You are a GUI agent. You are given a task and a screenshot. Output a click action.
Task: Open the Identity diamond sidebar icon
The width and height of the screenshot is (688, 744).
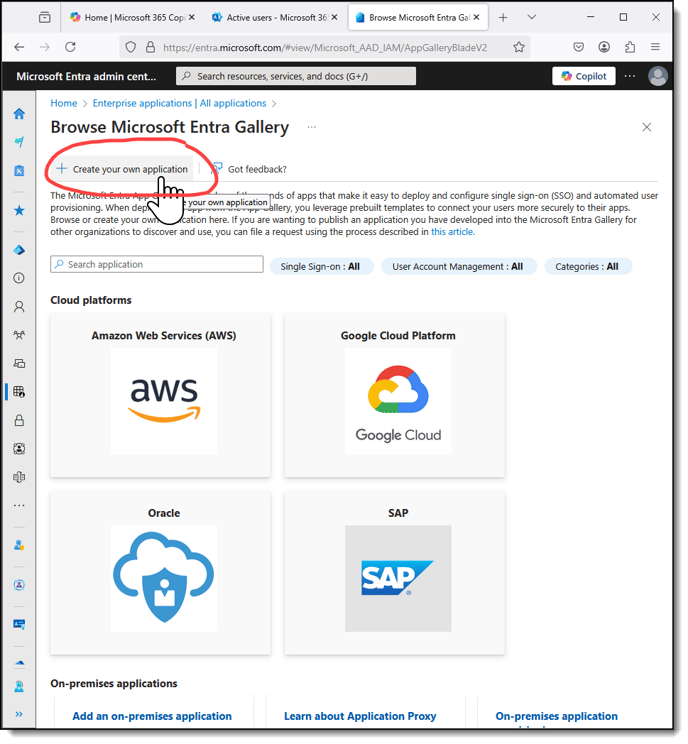point(19,250)
